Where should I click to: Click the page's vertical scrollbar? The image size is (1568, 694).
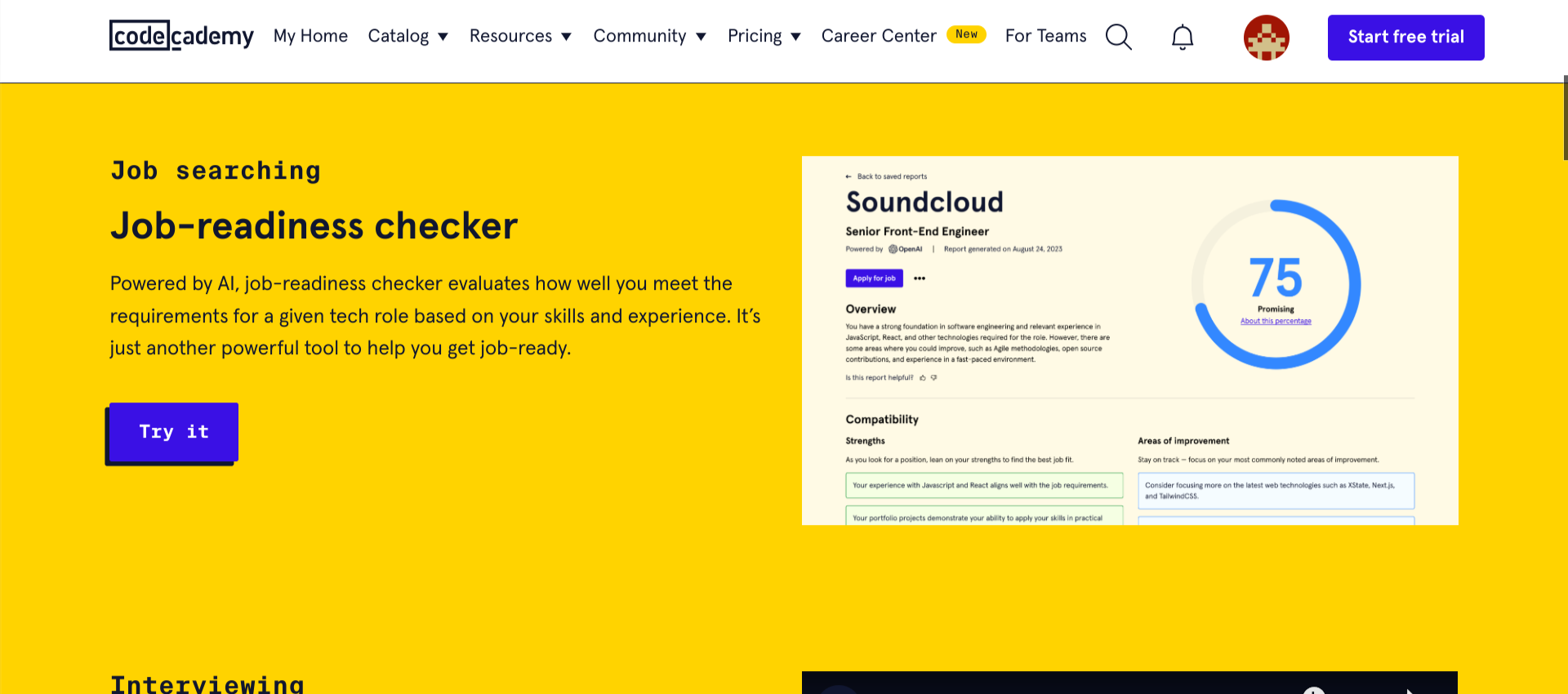click(x=1565, y=118)
